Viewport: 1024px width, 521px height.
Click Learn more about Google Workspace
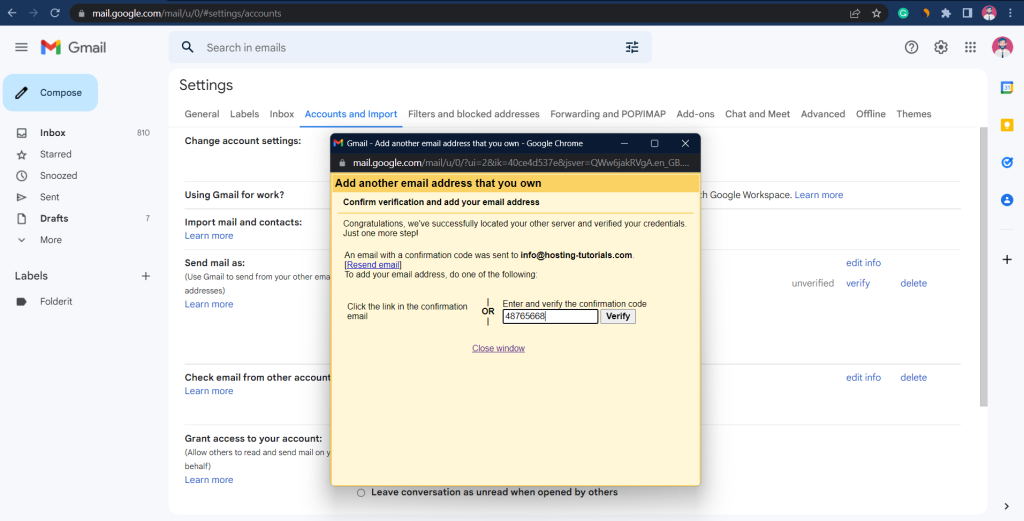[x=818, y=195]
